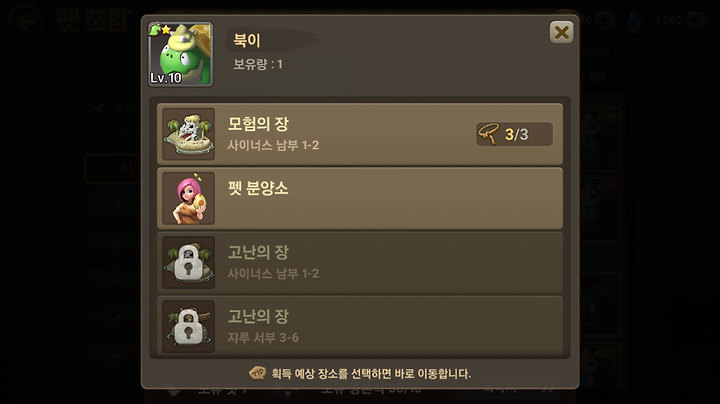Click locked 고난의 장 사이너스 남부 padlock icon
Screen dimensions: 720x404
[189, 263]
